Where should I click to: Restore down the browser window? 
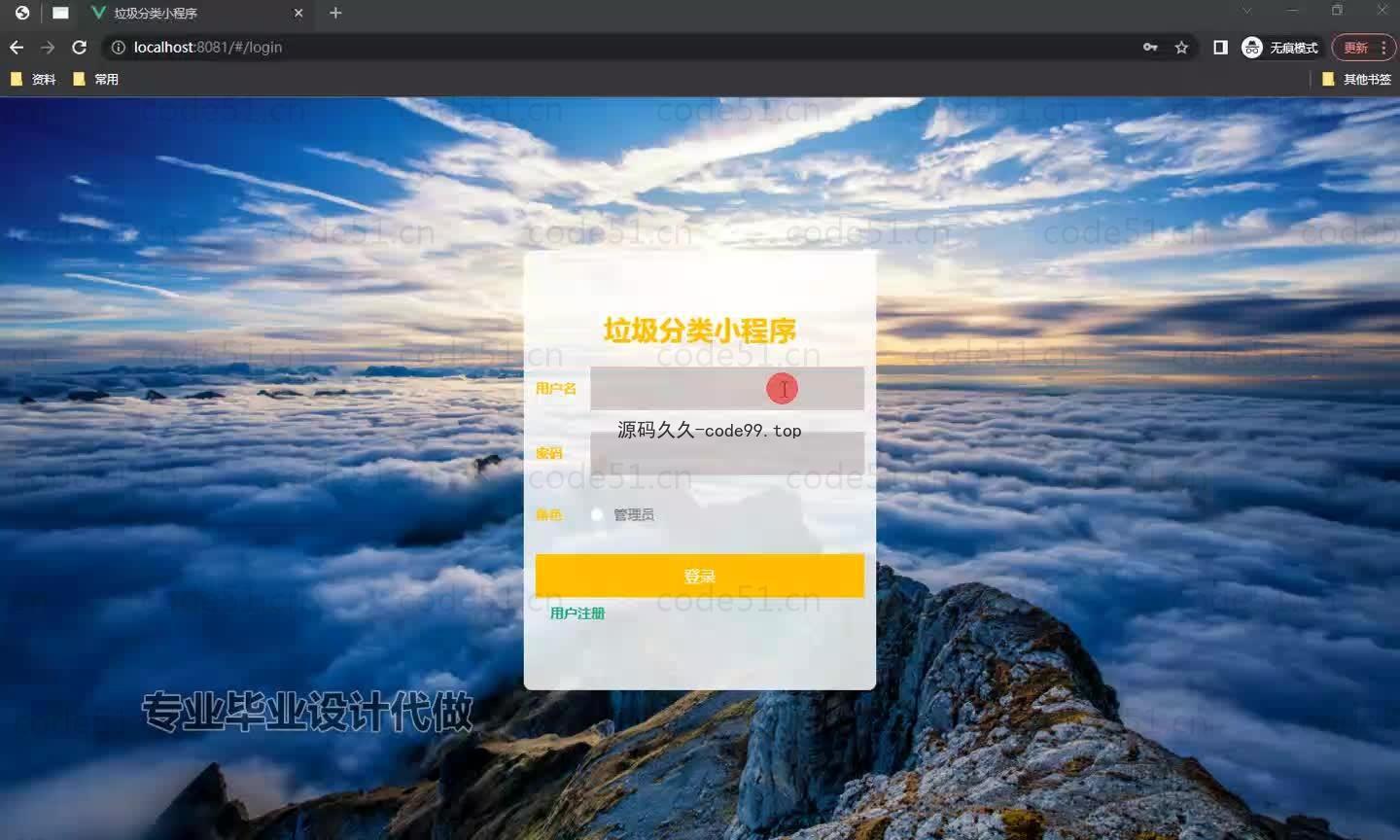[x=1337, y=11]
